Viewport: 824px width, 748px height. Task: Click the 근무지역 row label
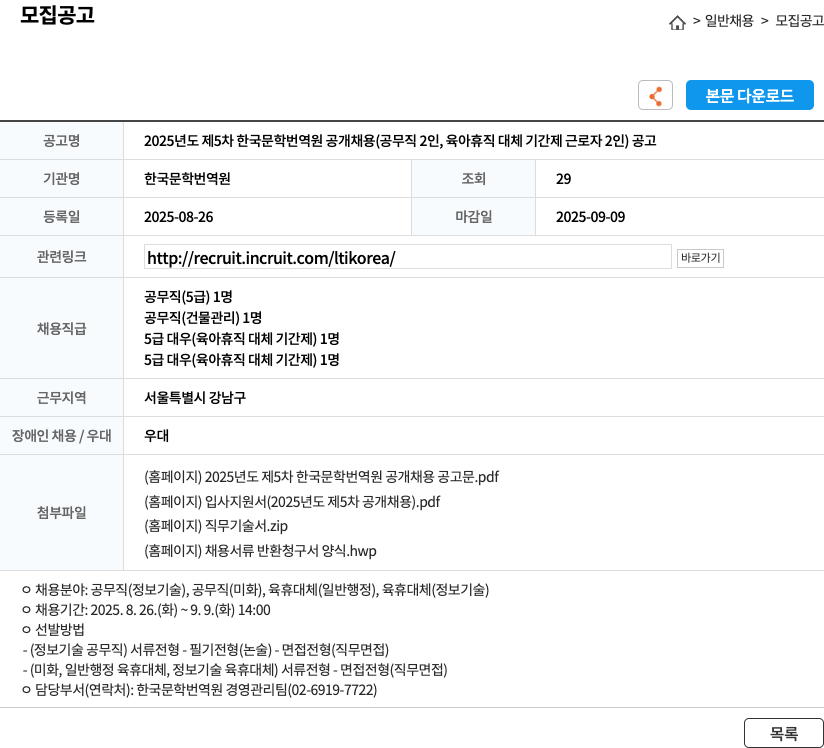tap(61, 397)
